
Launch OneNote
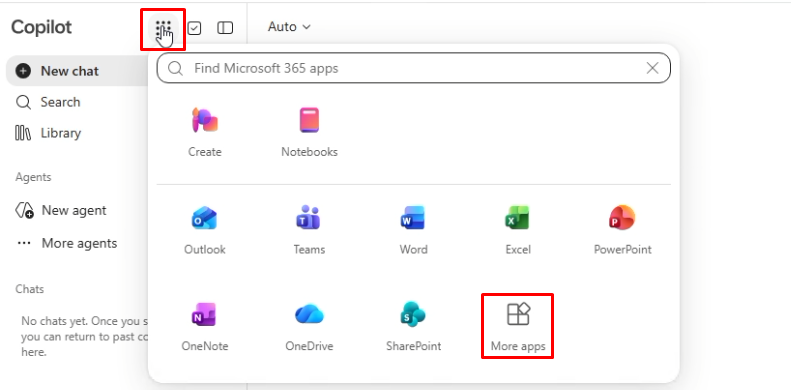(x=205, y=326)
